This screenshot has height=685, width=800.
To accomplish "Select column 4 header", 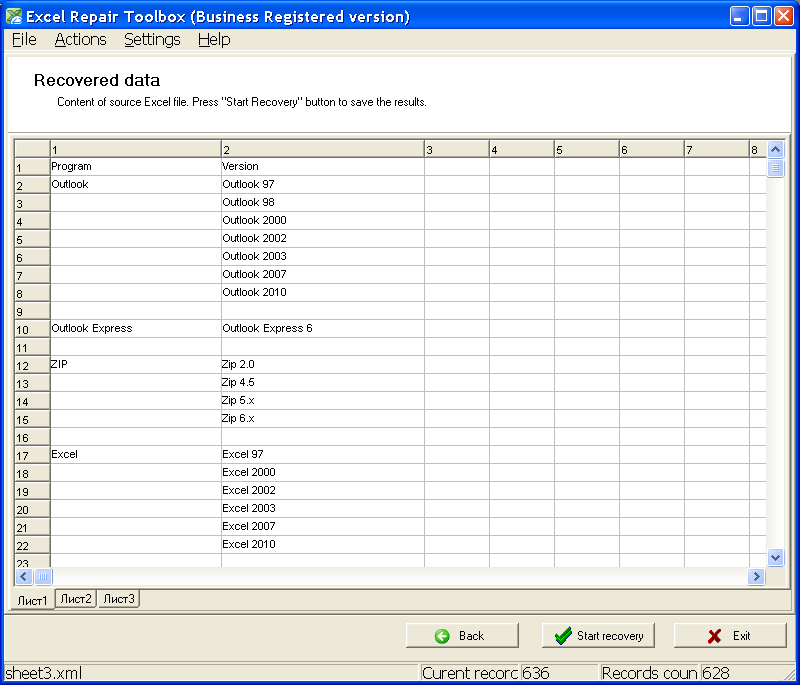I will [522, 149].
